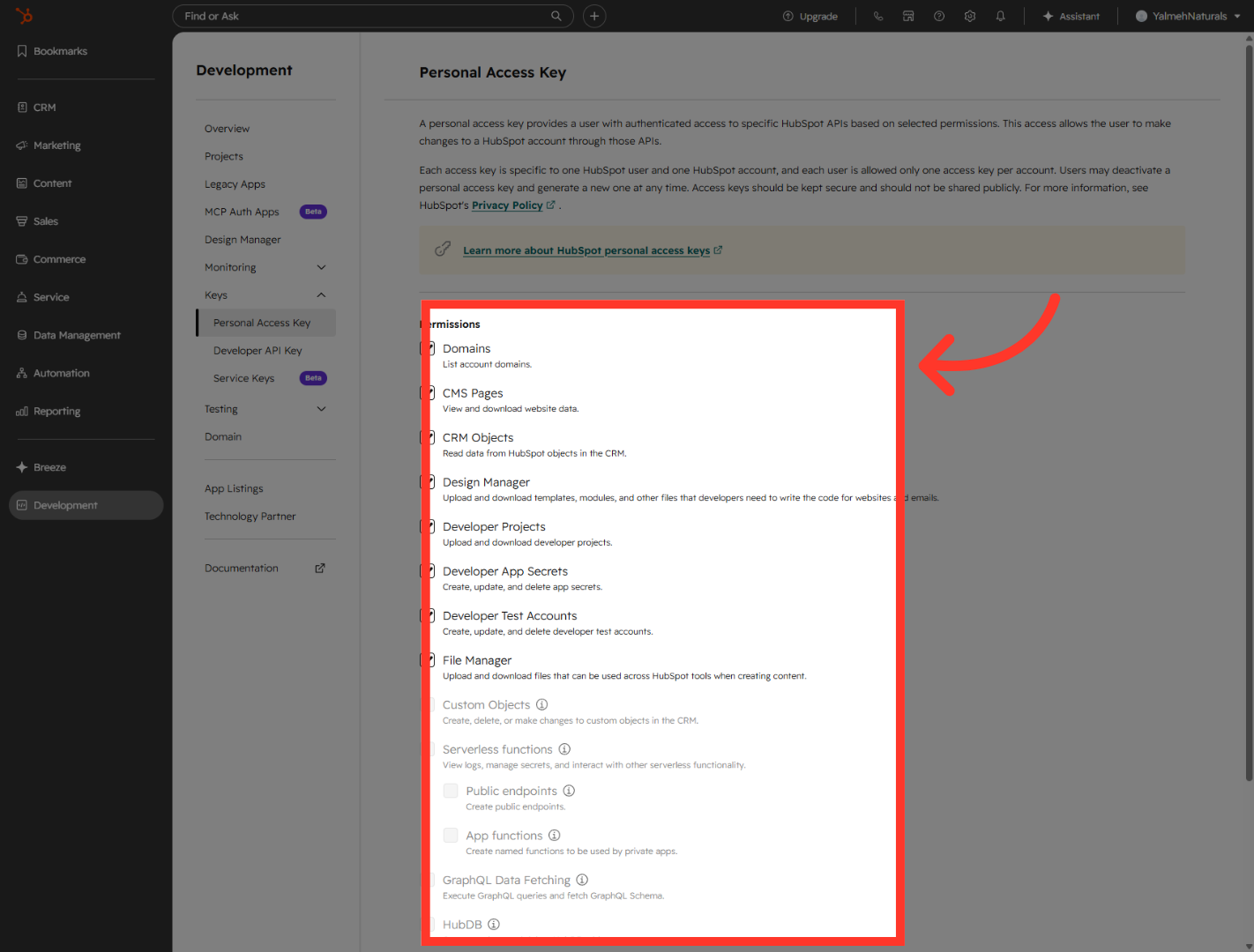Collapse the Keys section chevron
1254x952 pixels.
321,295
